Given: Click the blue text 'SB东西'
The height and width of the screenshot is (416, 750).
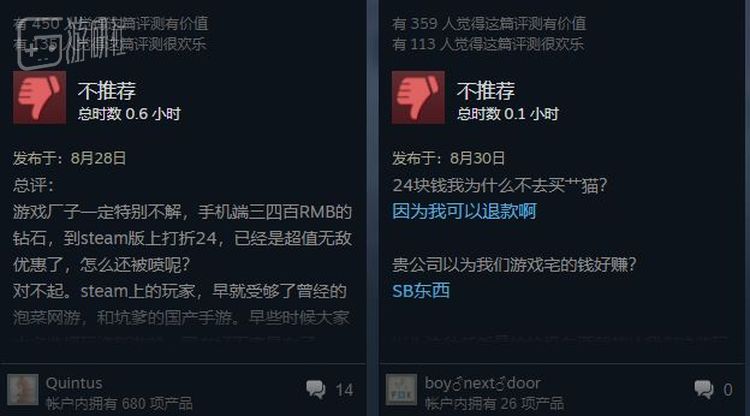Looking at the screenshot, I should pos(421,290).
